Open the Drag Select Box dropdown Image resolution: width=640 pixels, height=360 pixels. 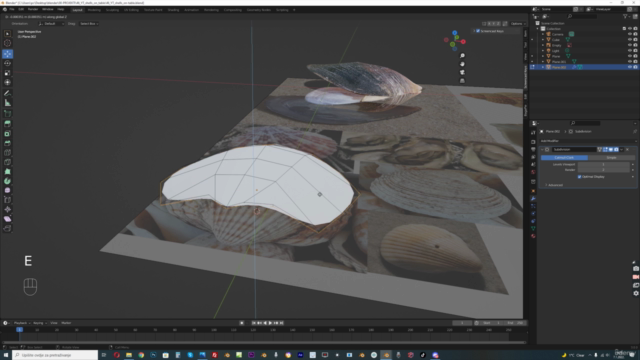point(89,24)
